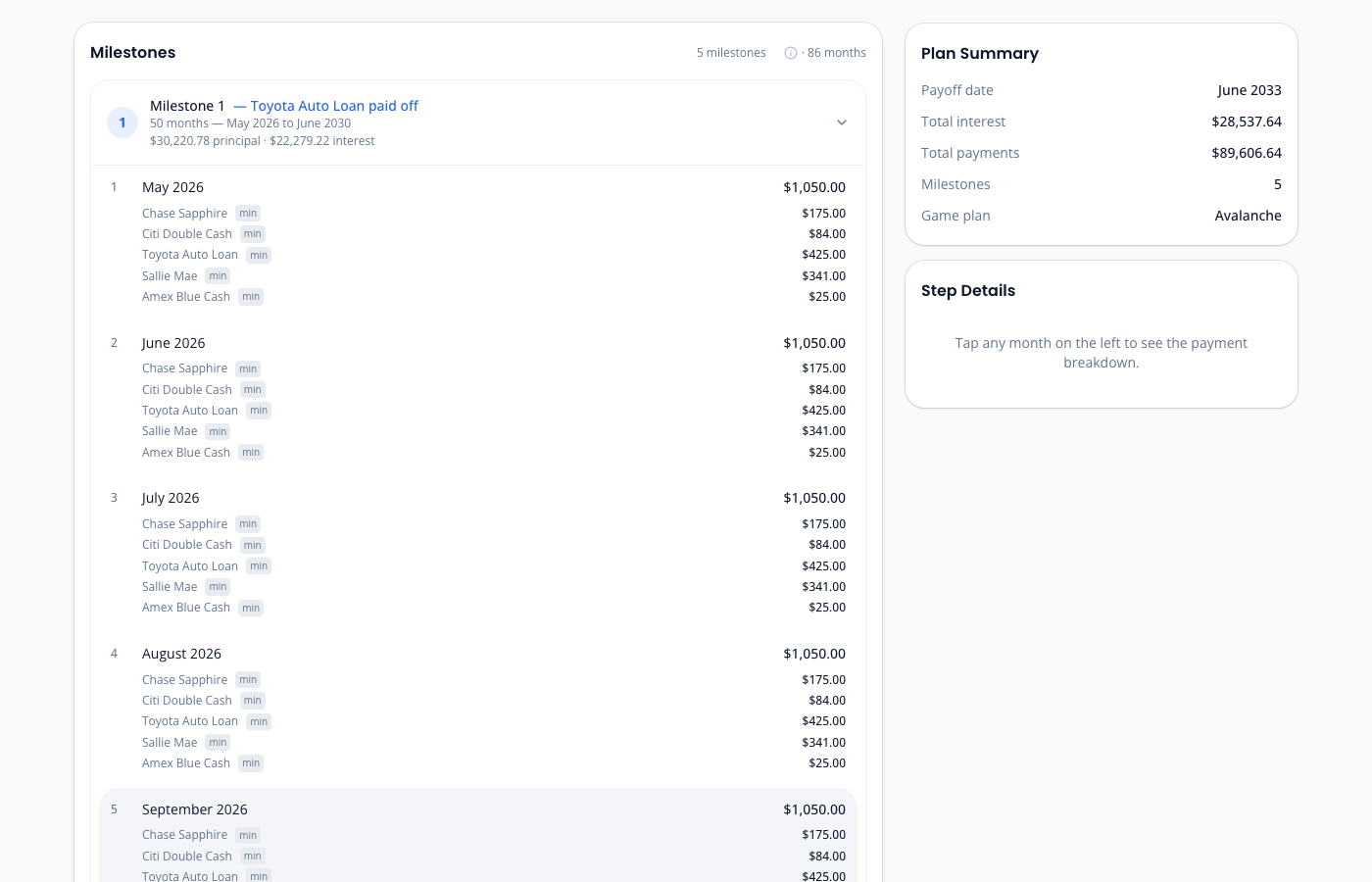1372x882 pixels.
Task: Select the highlighted September 2026 row
Action: pos(195,809)
